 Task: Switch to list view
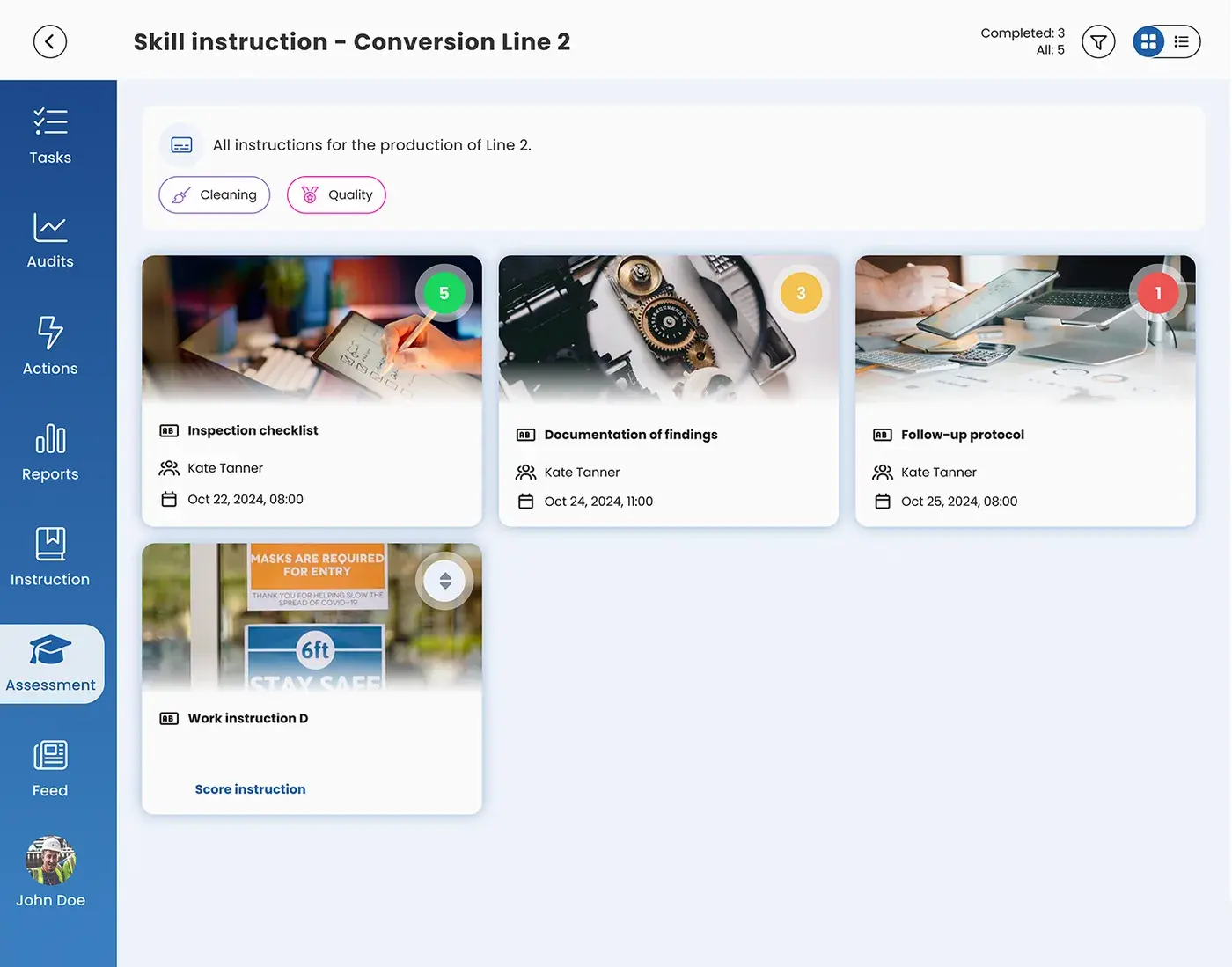[x=1182, y=41]
